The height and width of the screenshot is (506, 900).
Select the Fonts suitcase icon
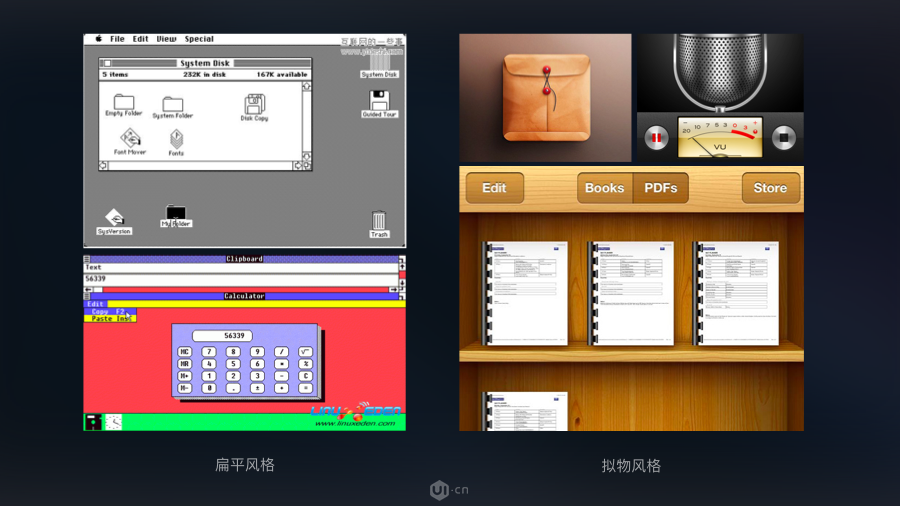(x=176, y=143)
